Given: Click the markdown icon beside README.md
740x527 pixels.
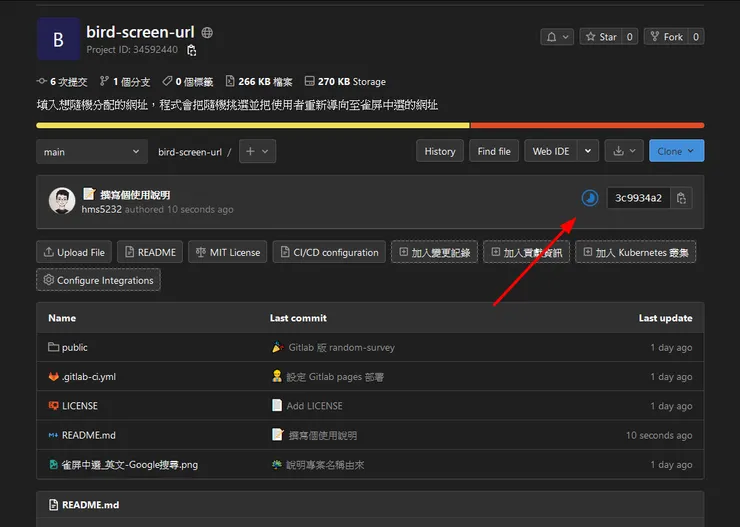Looking at the screenshot, I should (x=53, y=435).
